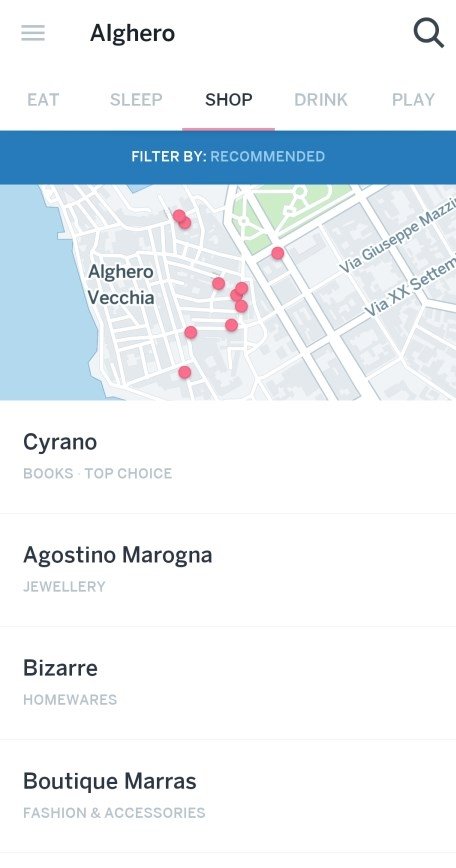Viewport: 456px width, 868px height.
Task: View the Bizarre homewares listing
Action: pos(228,683)
